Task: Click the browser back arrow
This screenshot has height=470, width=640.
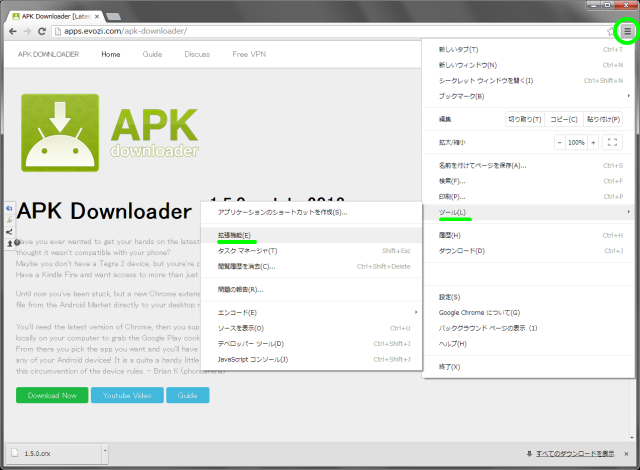Action: (12, 31)
